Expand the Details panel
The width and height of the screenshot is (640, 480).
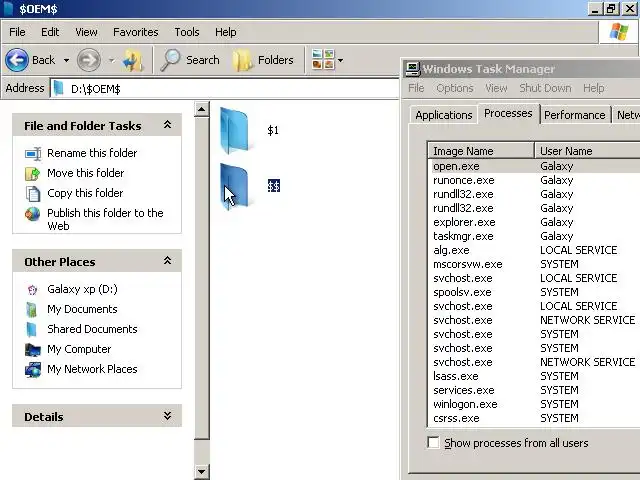click(167, 416)
